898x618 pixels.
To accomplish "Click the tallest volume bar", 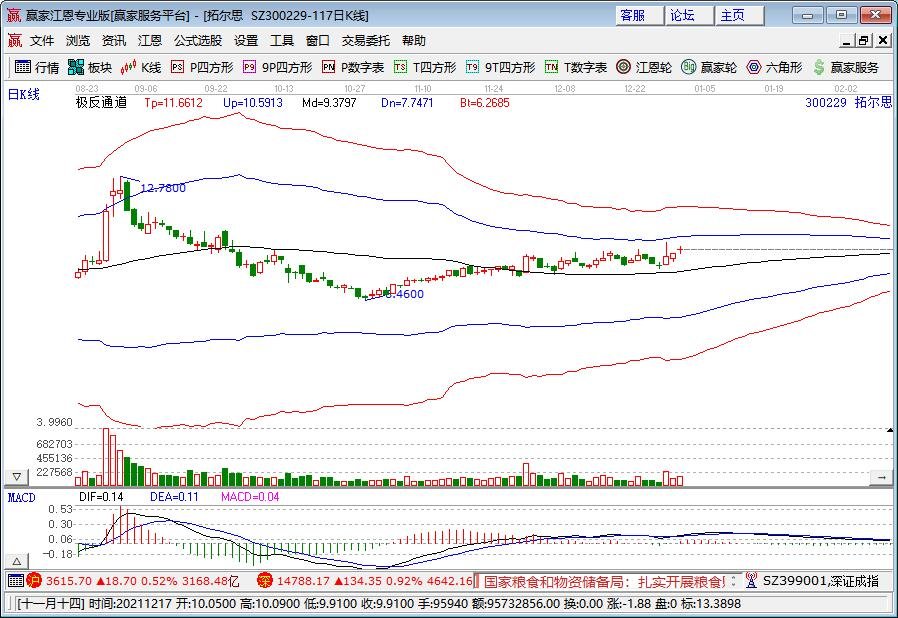I will click(106, 457).
